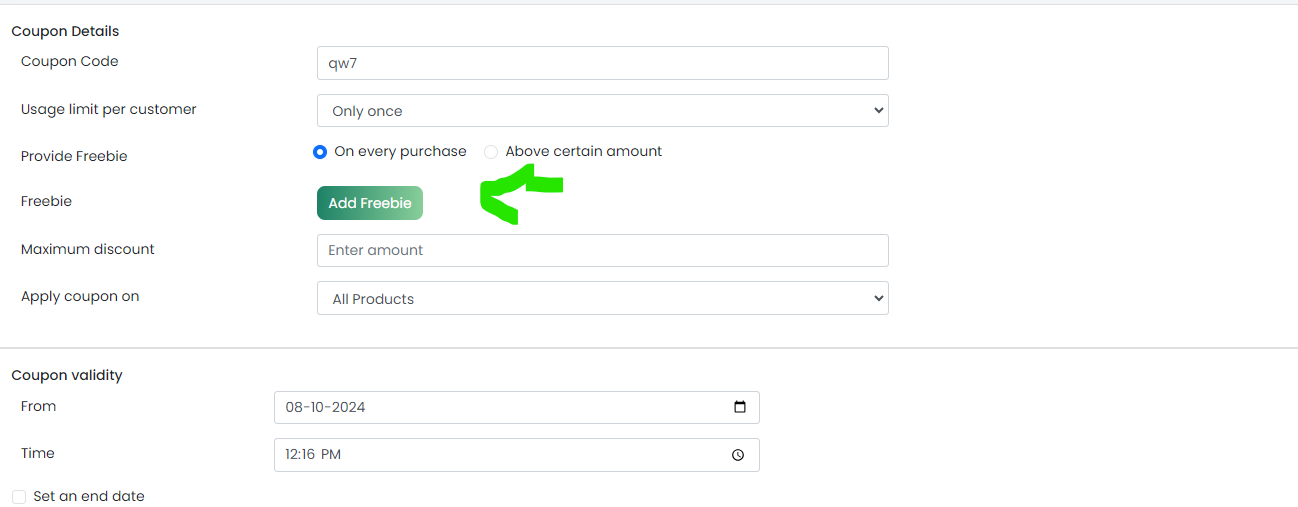Open the Apply coupon on All Products dropdown
This screenshot has width=1298, height=507.
tap(603, 298)
